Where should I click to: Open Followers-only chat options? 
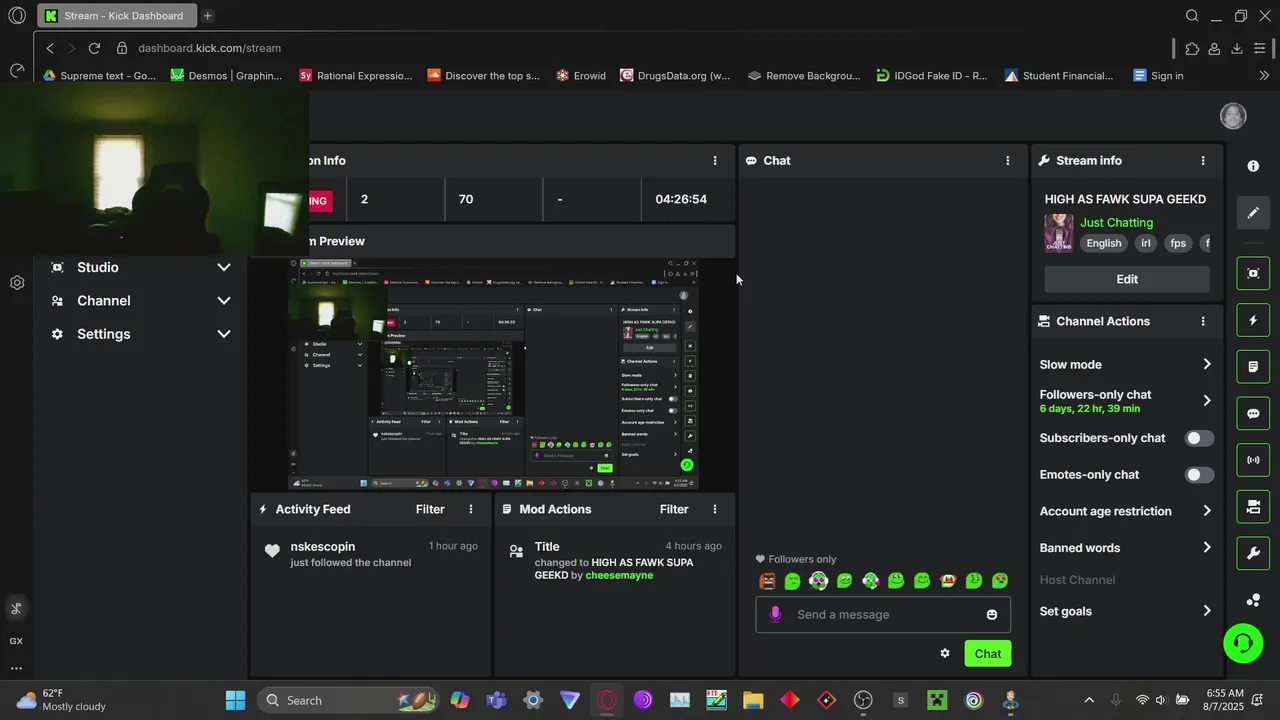[x=1126, y=400]
